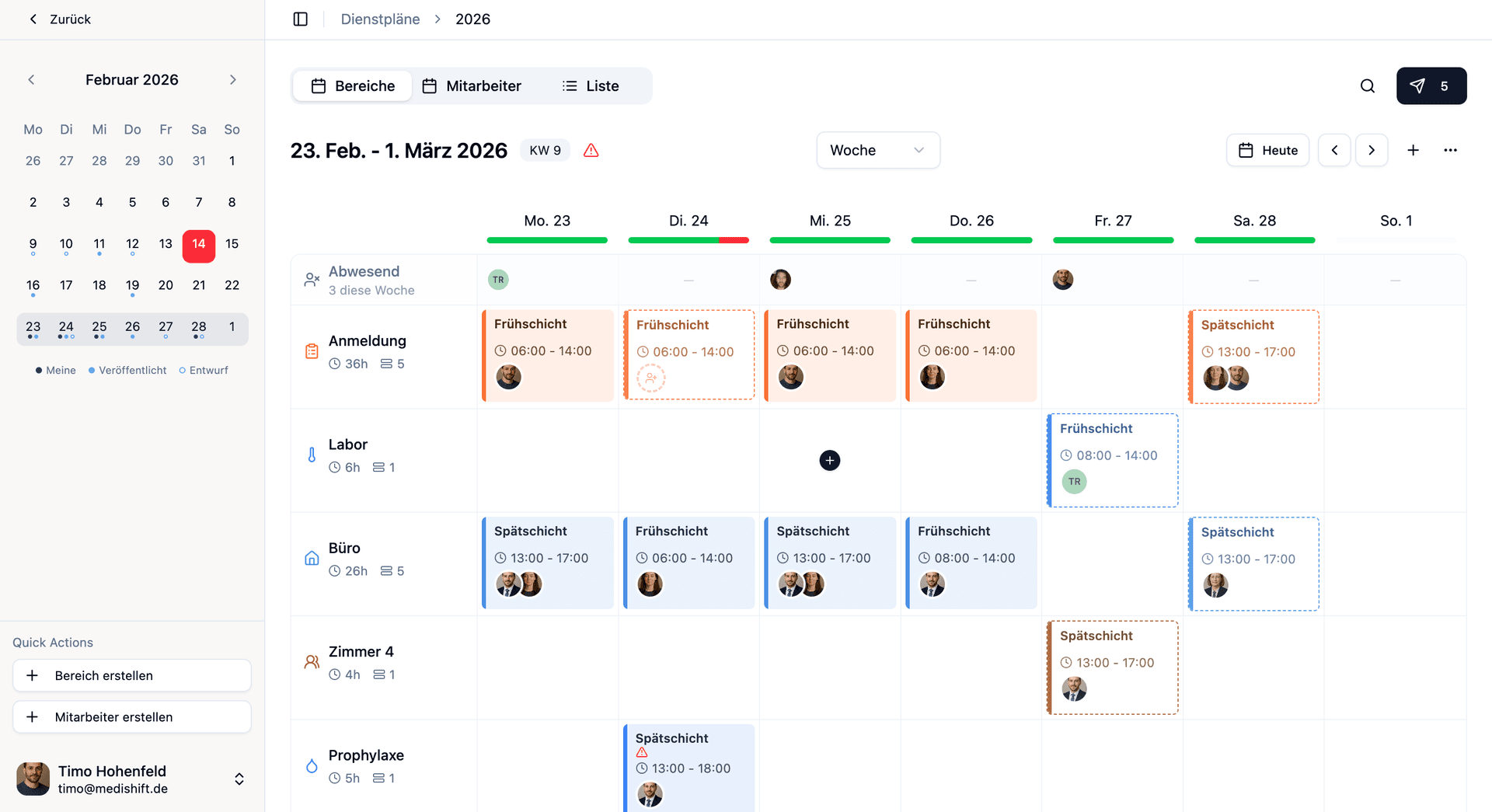Open the search magnifier icon
1492x812 pixels.
(1368, 86)
